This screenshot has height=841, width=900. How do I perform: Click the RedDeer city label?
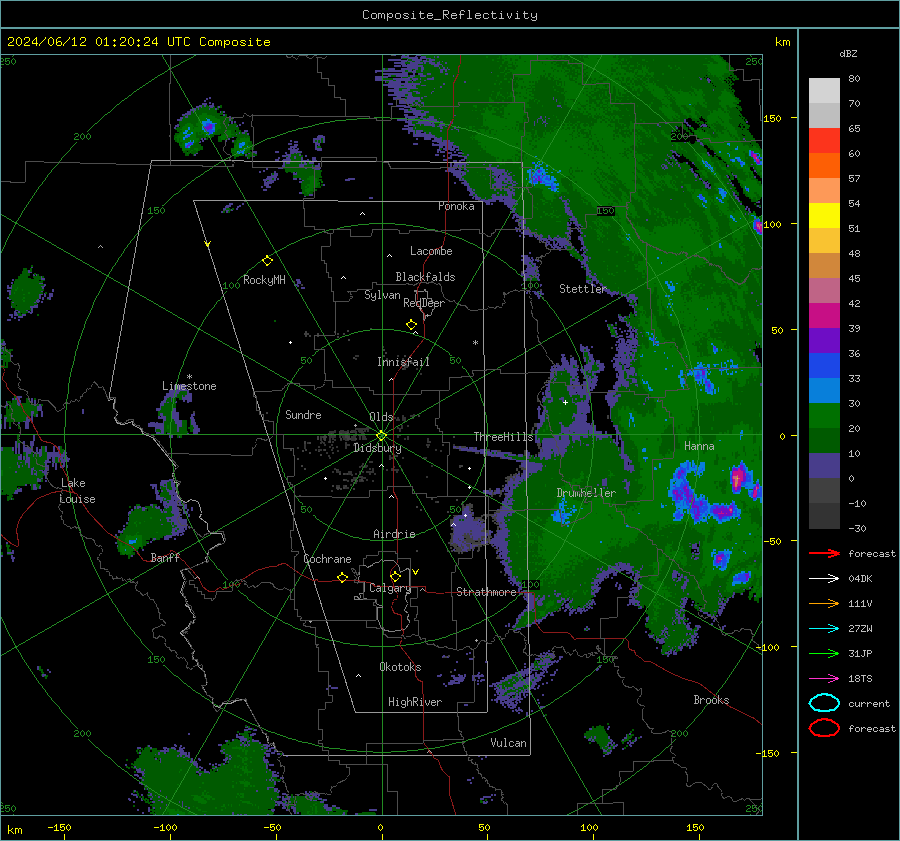[424, 303]
